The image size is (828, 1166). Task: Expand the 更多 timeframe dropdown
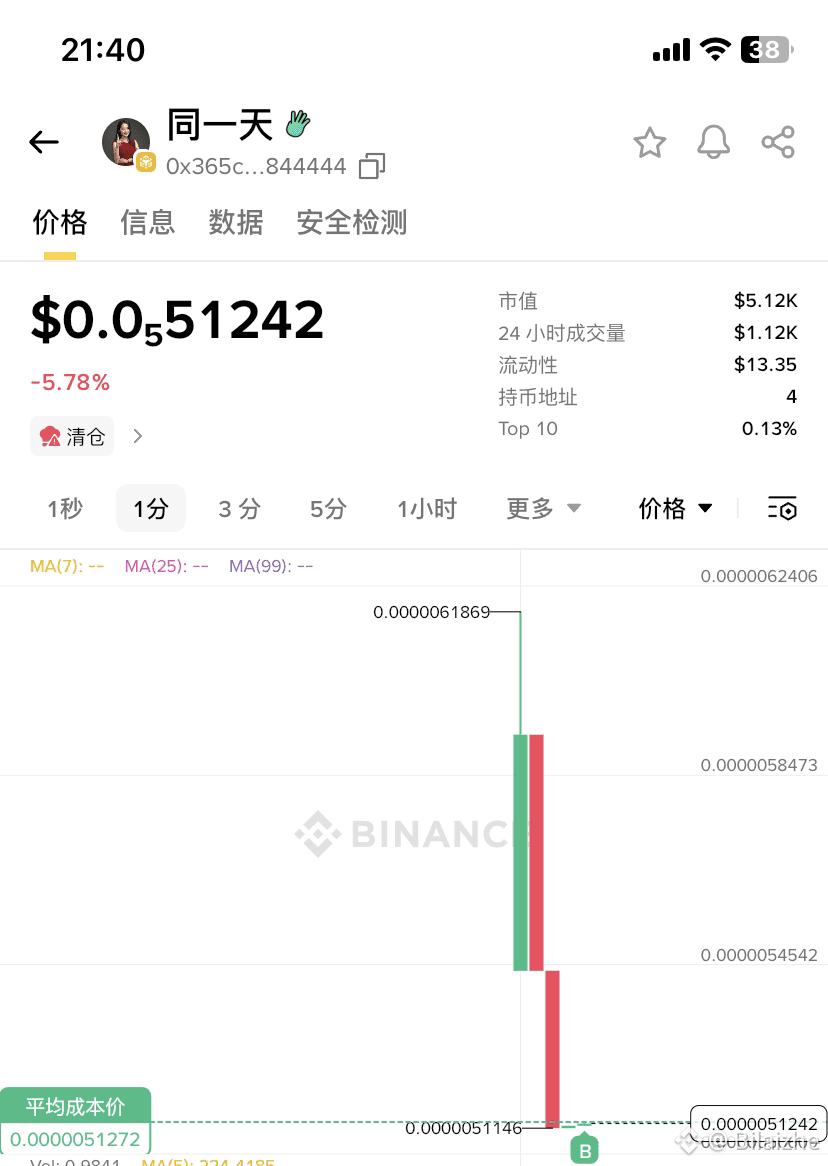point(543,509)
